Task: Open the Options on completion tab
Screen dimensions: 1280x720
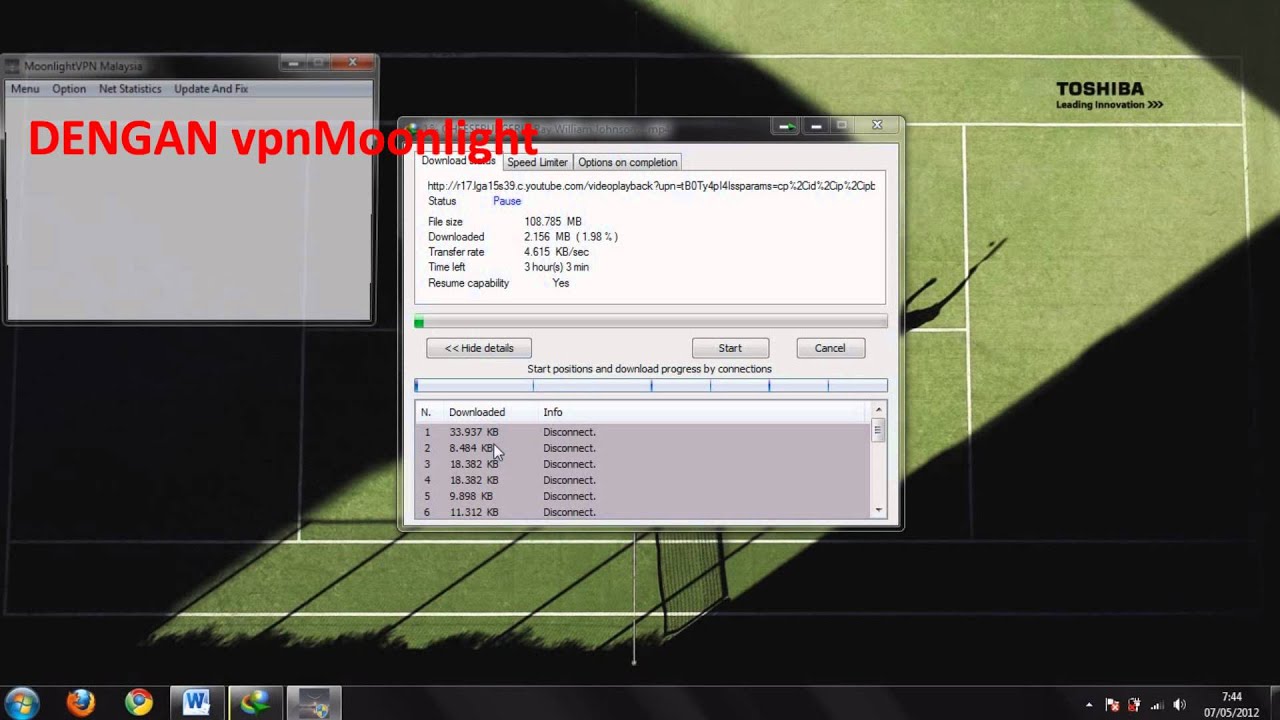Action: coord(628,162)
